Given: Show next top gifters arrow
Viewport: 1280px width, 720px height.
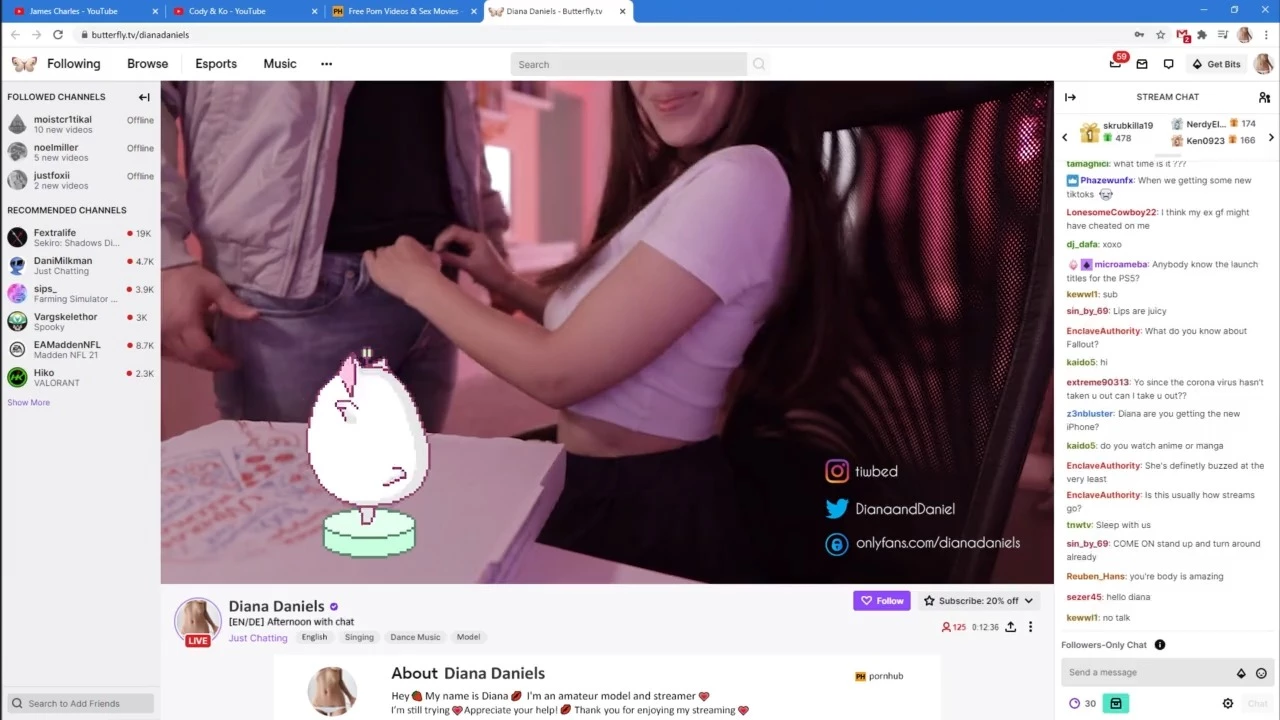Looking at the screenshot, I should (1271, 138).
